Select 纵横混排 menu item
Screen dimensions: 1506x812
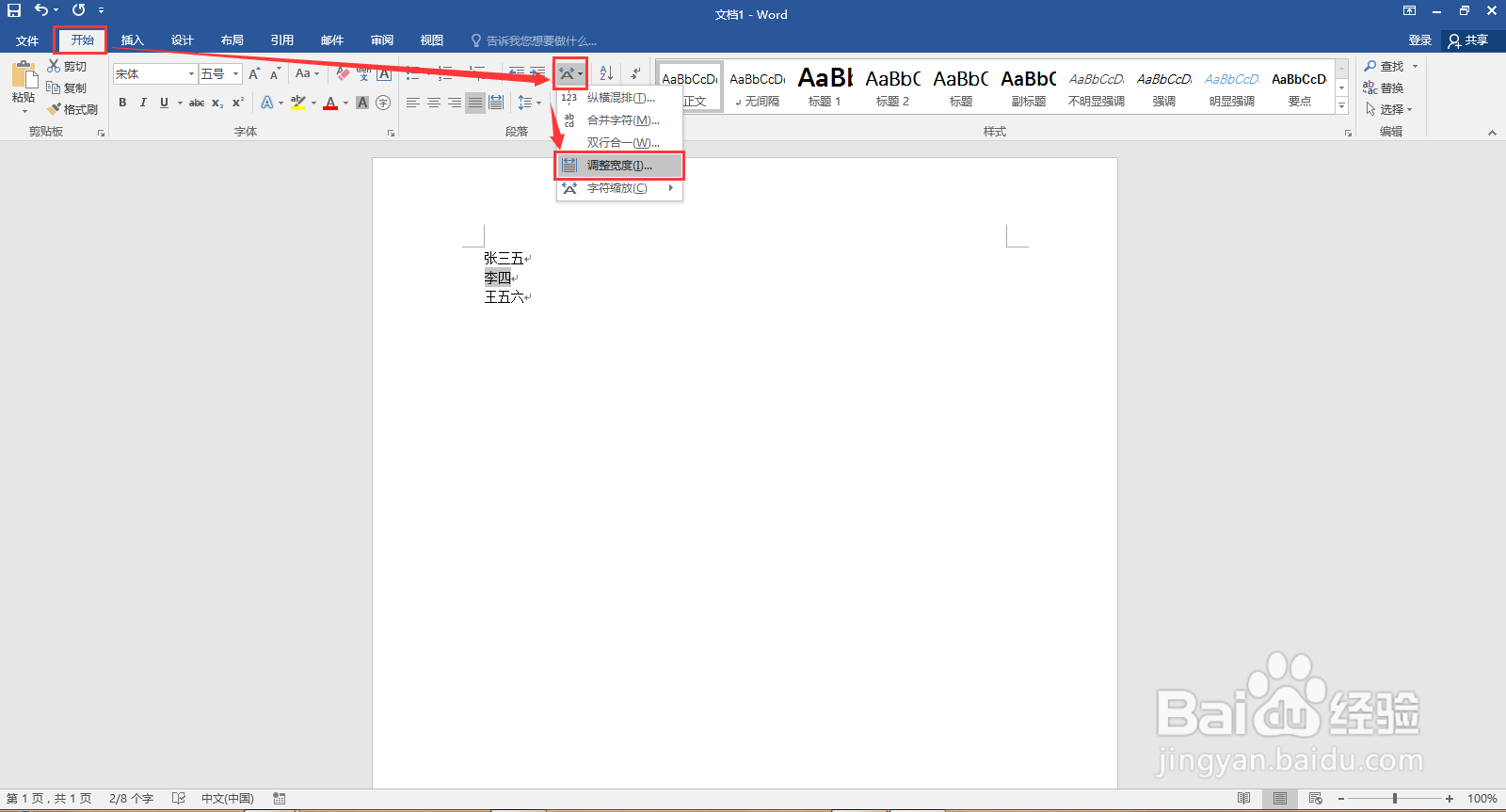619,98
